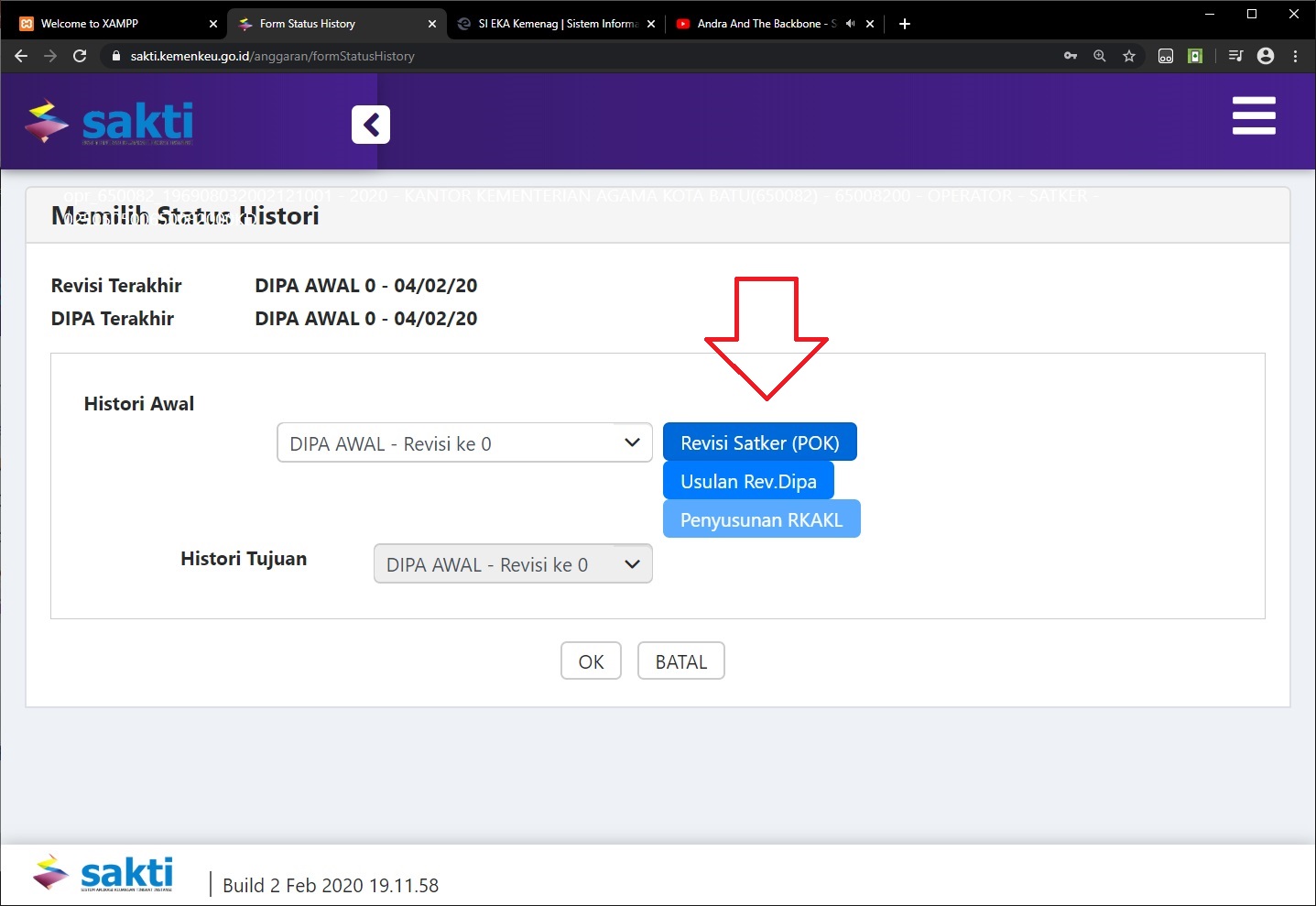Screen dimensions: 1316x906
Task: Click the padlock icon to view site security
Action: click(115, 56)
